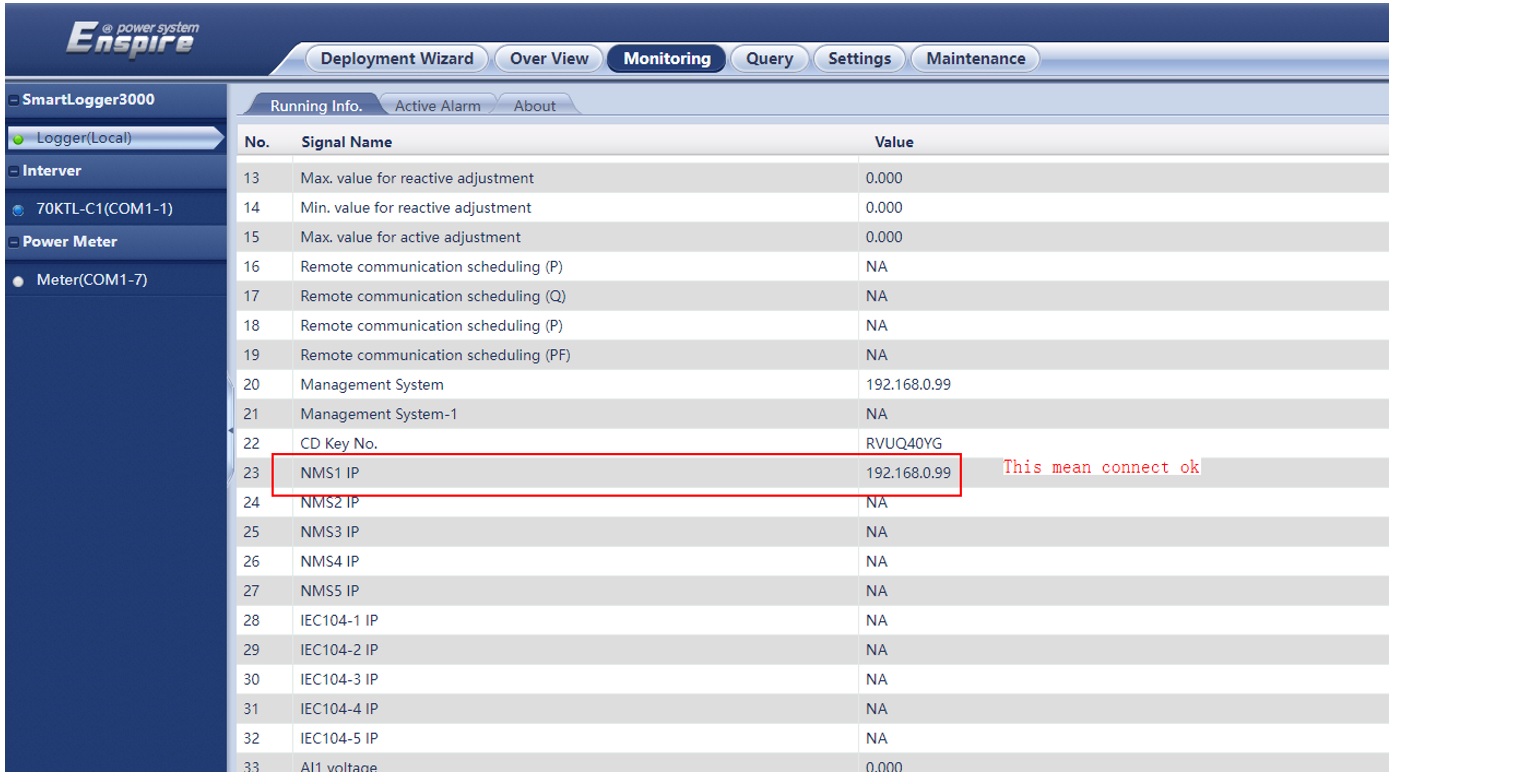Click IEC104-3 IP signal name
This screenshot has width=1514, height=784.
tap(339, 679)
